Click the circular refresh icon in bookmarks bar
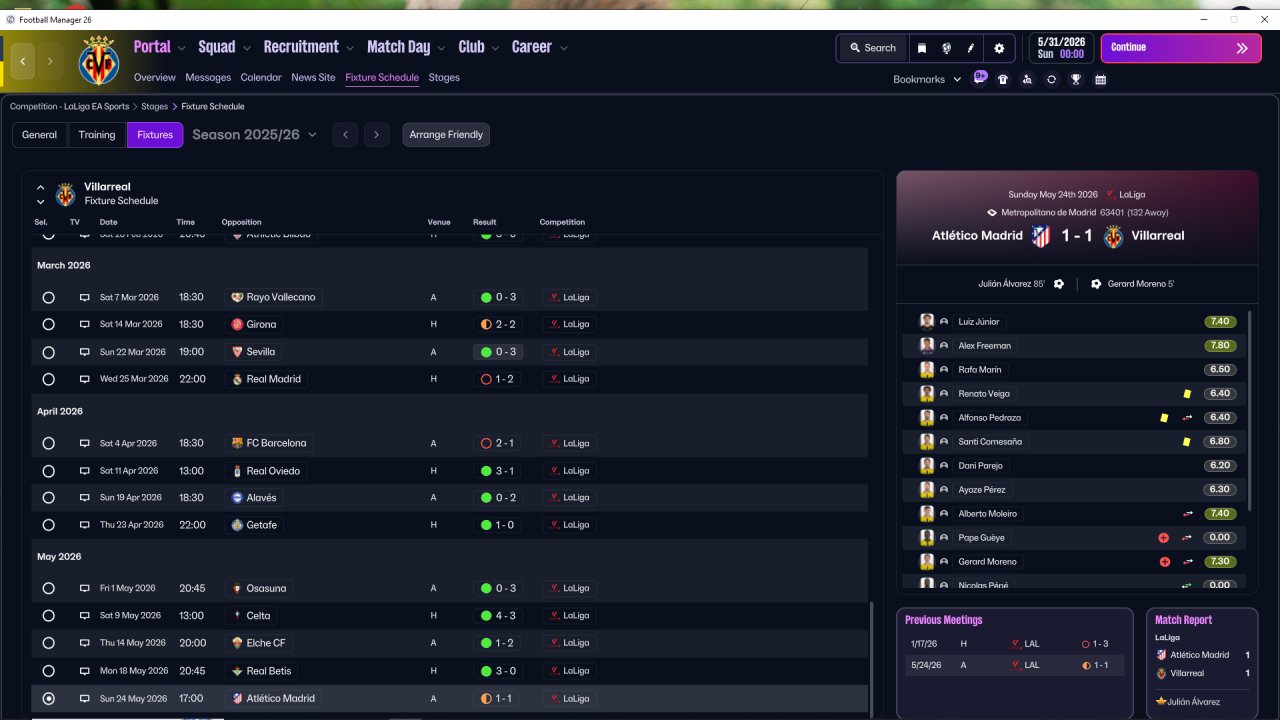The height and width of the screenshot is (720, 1280). (x=1051, y=80)
